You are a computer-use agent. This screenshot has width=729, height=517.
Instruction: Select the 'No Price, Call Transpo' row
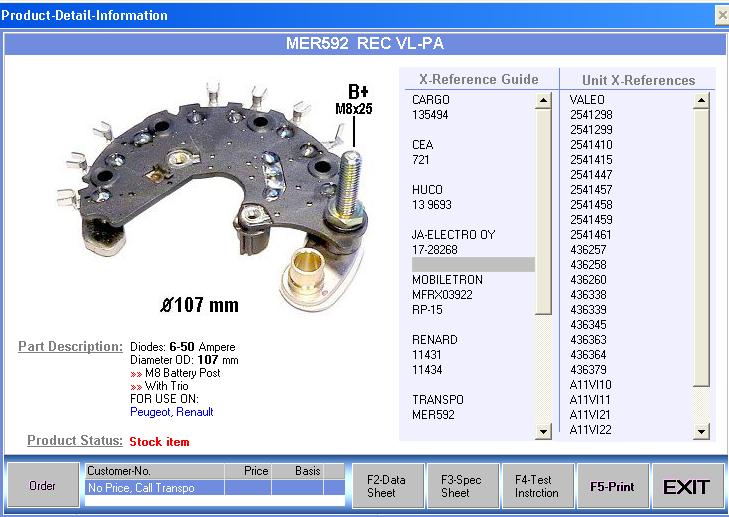(215, 487)
